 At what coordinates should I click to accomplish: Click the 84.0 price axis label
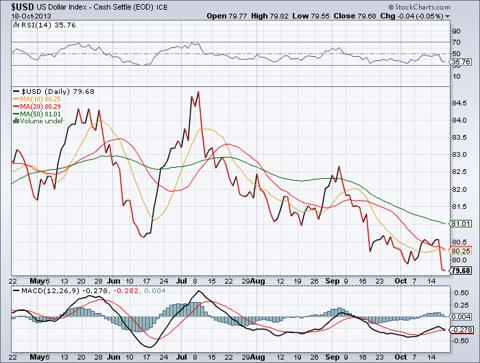[x=460, y=120]
